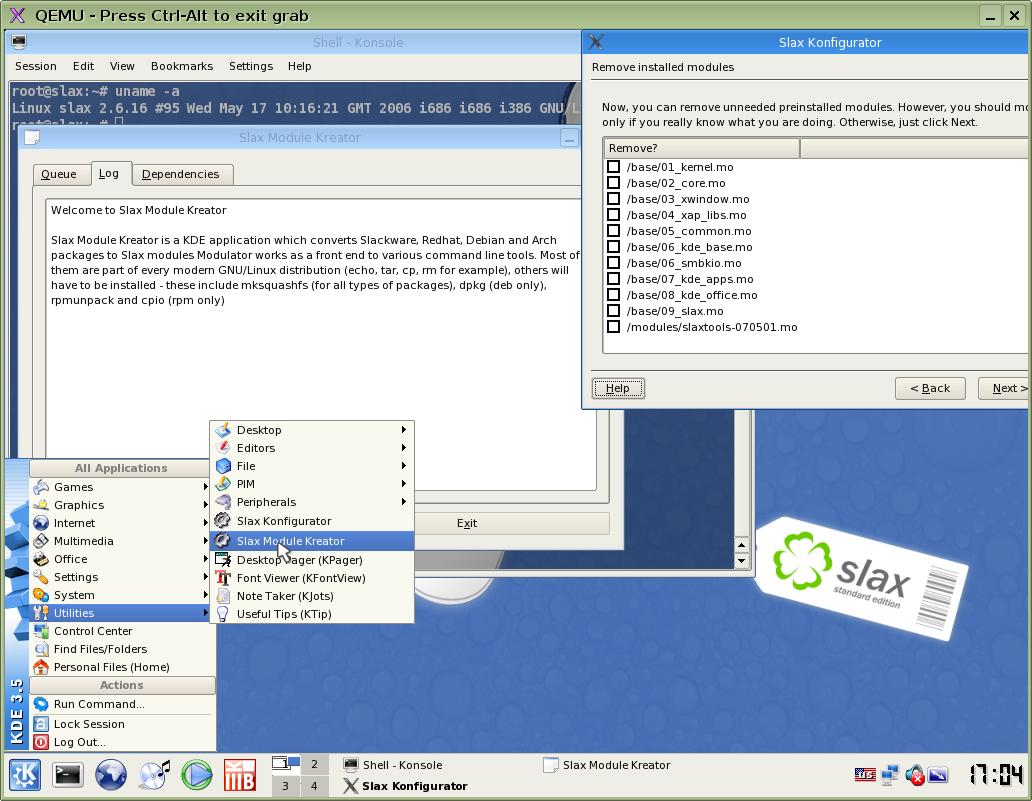Expand the Editors utilities submenu
1032x801 pixels.
point(312,448)
